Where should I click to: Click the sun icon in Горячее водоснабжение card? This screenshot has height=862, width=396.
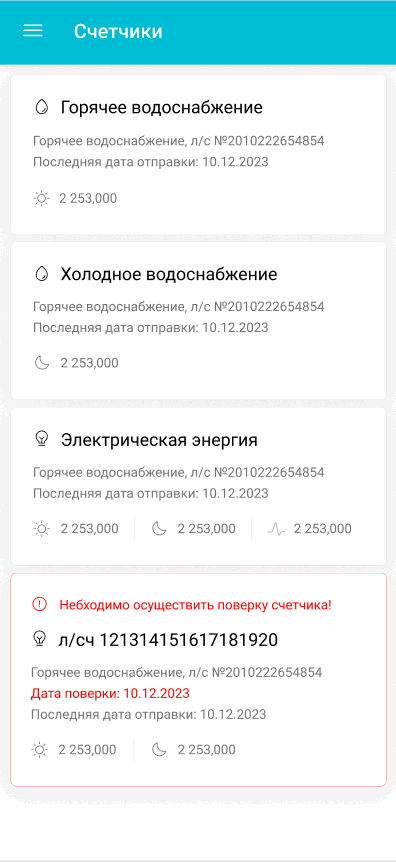coord(41,198)
